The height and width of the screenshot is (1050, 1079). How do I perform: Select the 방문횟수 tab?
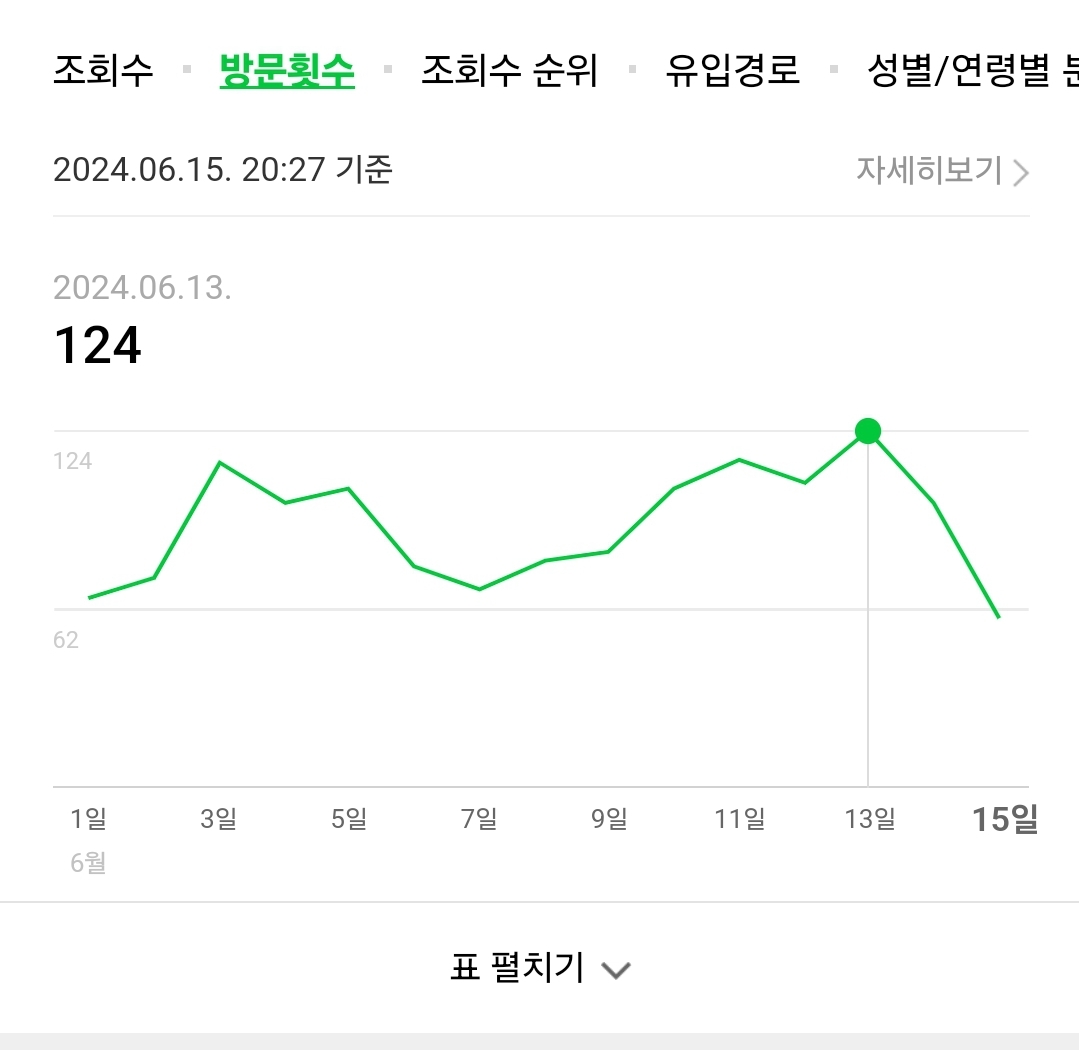tap(287, 70)
